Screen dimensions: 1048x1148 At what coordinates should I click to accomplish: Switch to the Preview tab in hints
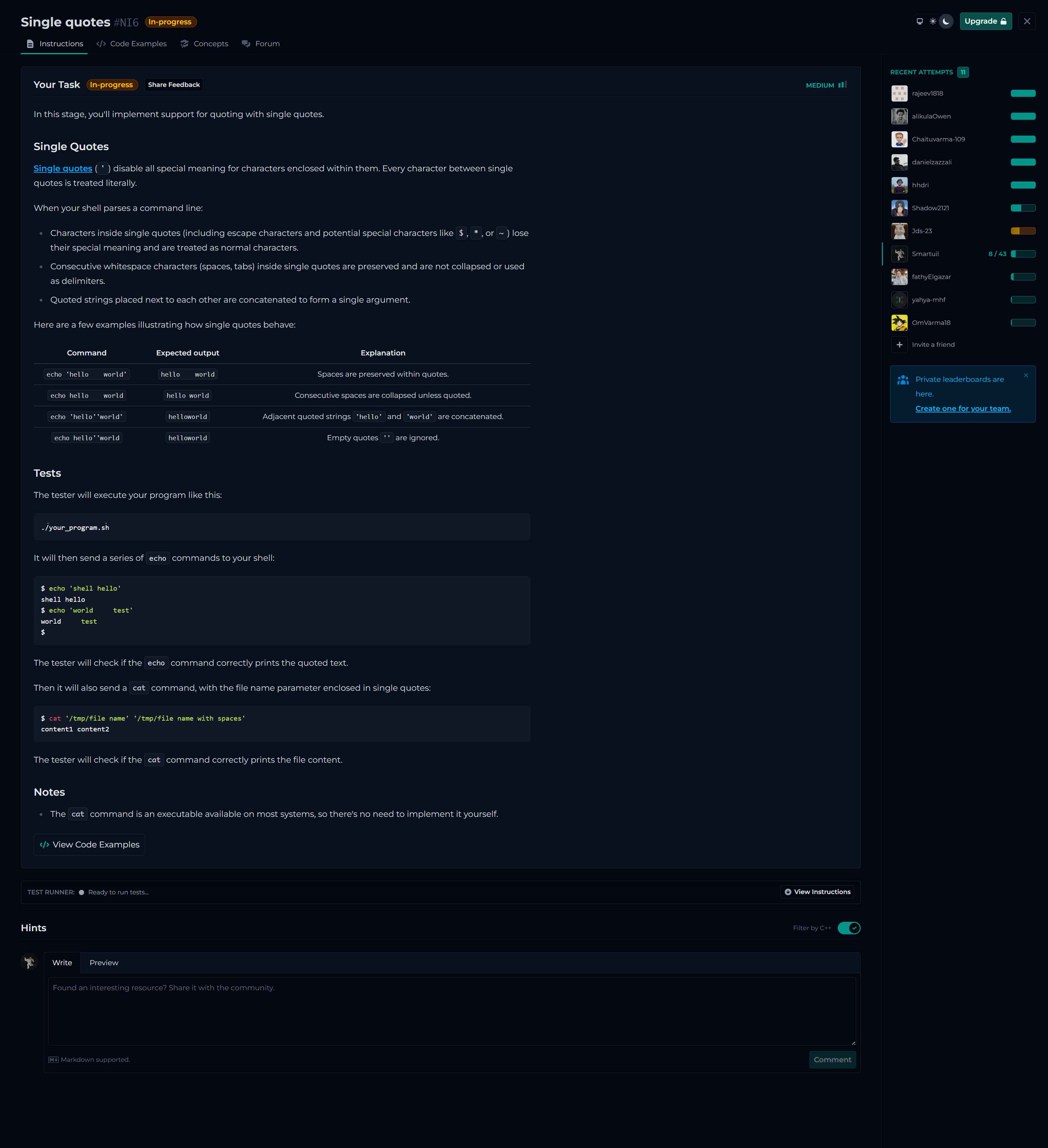pos(104,963)
